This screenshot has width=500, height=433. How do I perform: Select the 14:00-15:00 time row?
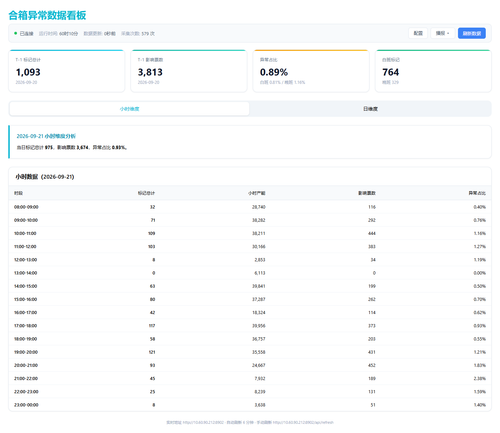pos(250,286)
